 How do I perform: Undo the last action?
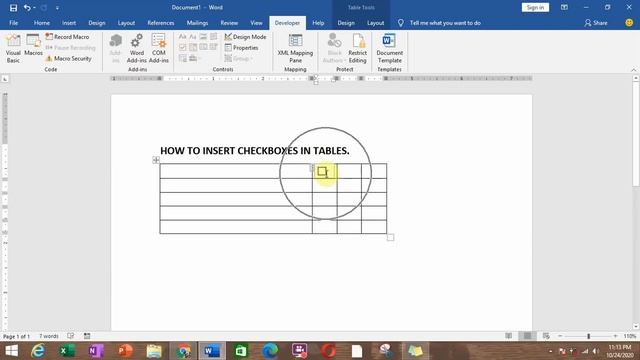point(27,7)
